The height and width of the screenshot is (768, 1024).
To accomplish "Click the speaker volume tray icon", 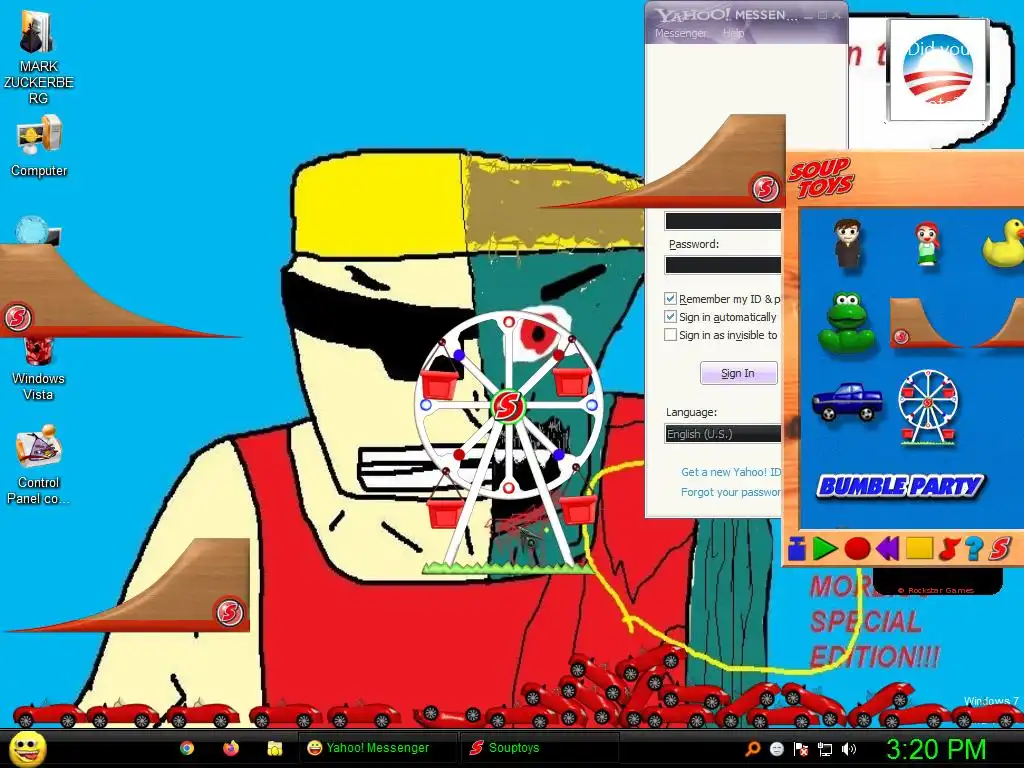I will [849, 749].
